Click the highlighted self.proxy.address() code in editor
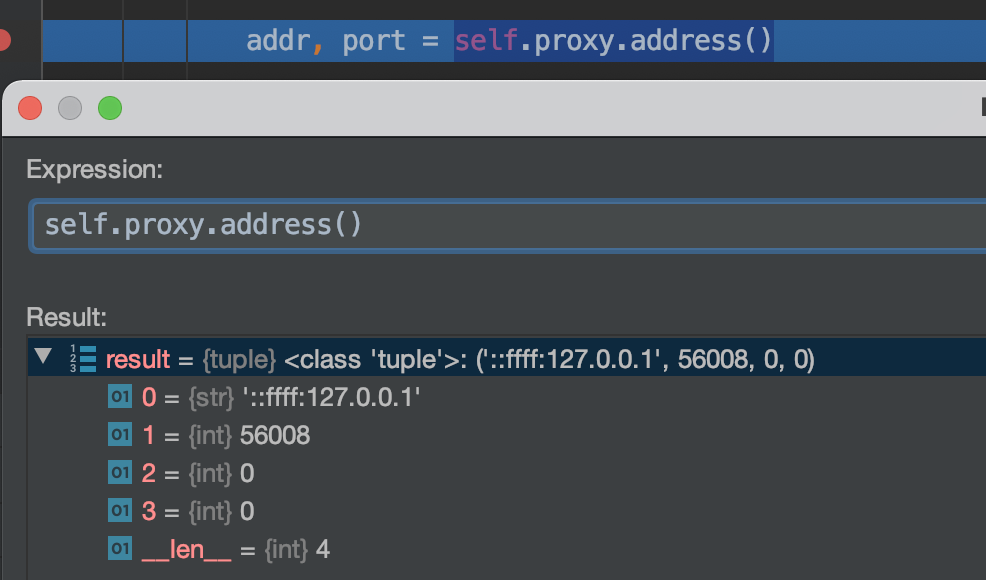The image size is (986, 580). pos(613,40)
